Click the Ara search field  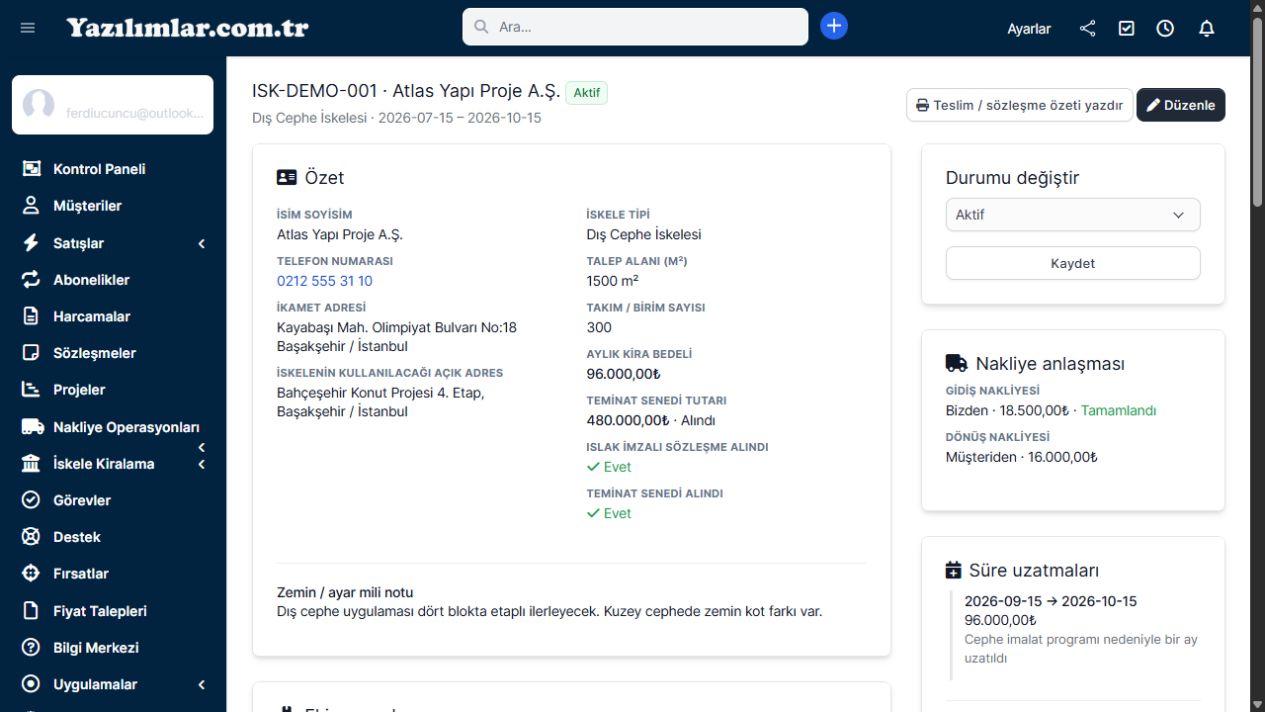point(635,27)
